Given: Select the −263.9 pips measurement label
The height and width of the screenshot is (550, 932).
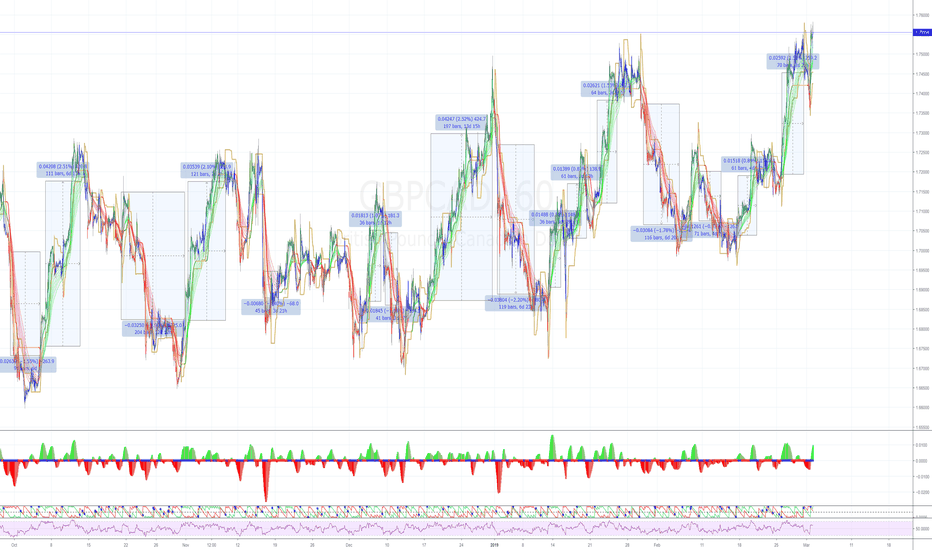Looking at the screenshot, I should pos(27,364).
